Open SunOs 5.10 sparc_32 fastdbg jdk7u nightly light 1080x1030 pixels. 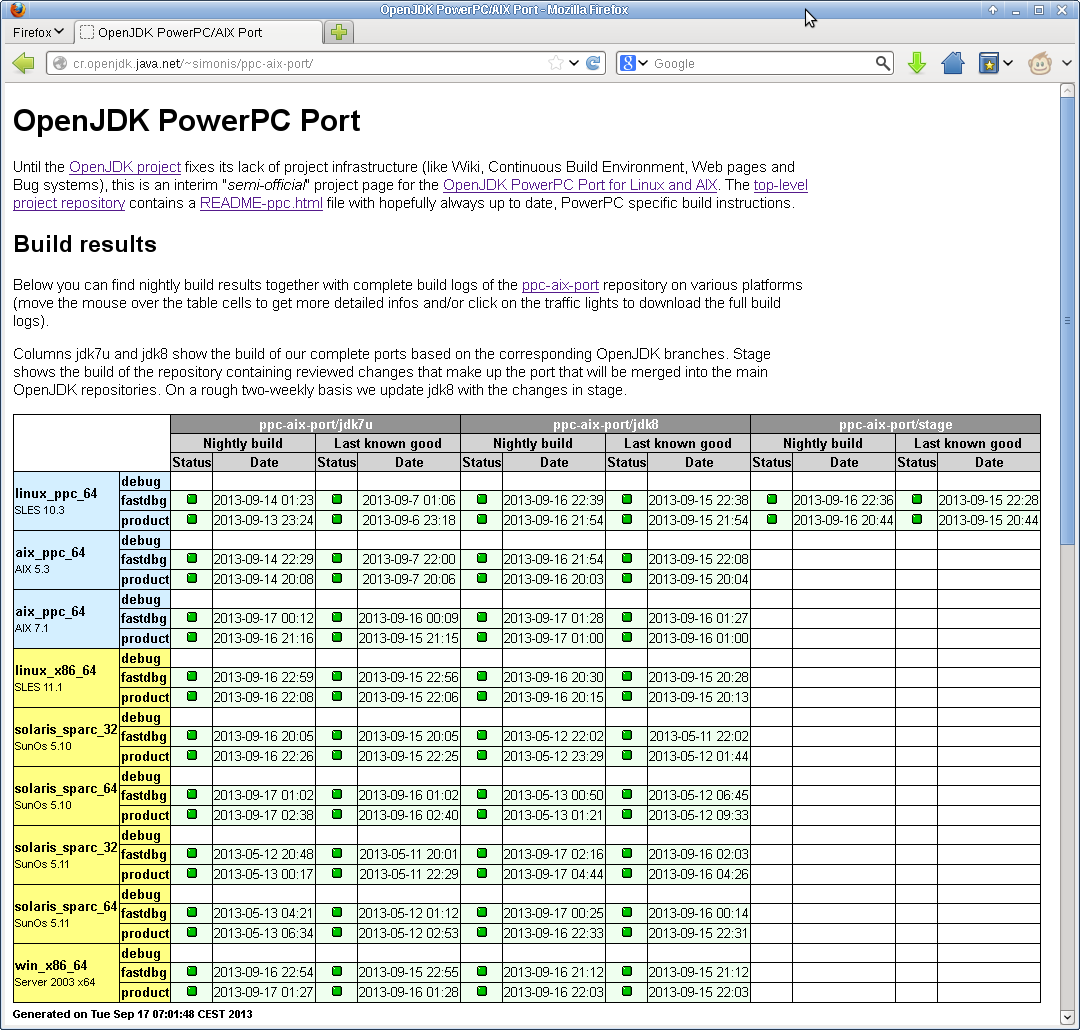191,736
